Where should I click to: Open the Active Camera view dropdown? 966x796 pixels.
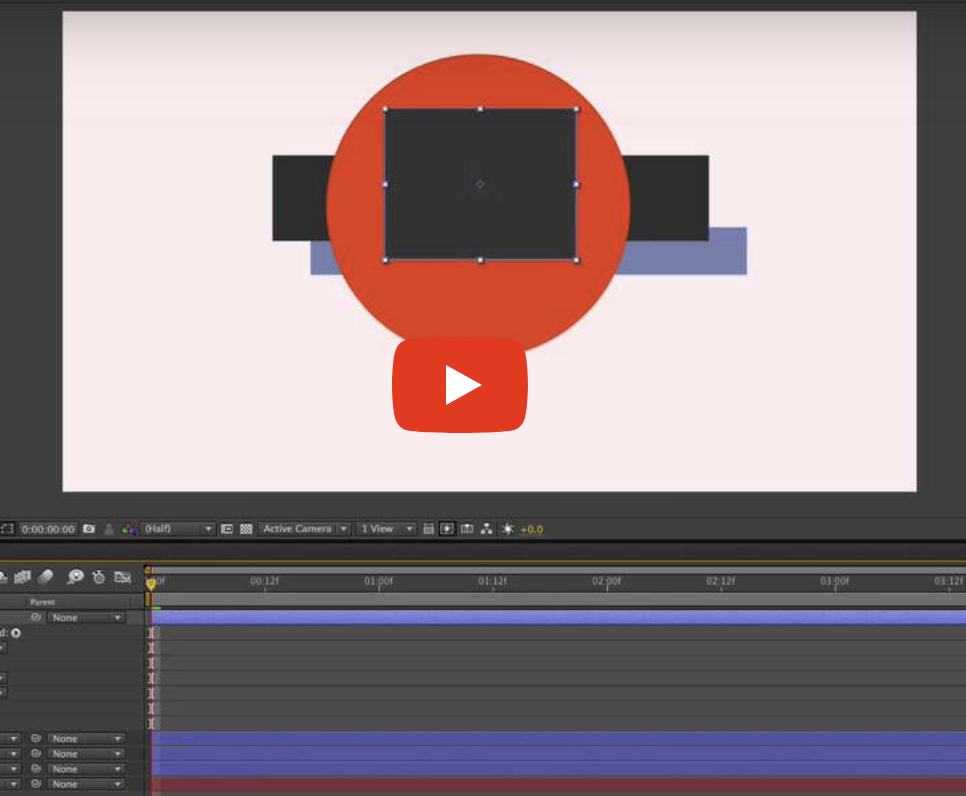point(300,529)
